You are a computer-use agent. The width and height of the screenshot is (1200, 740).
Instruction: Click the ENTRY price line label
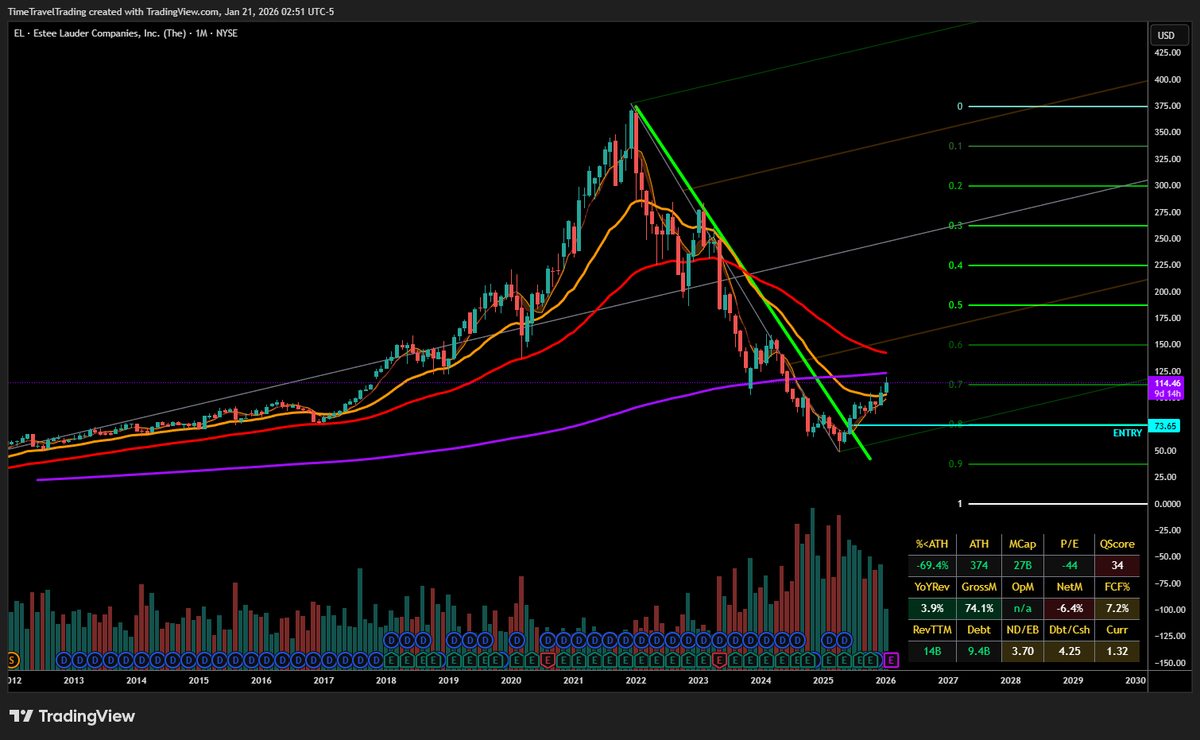[x=1127, y=433]
